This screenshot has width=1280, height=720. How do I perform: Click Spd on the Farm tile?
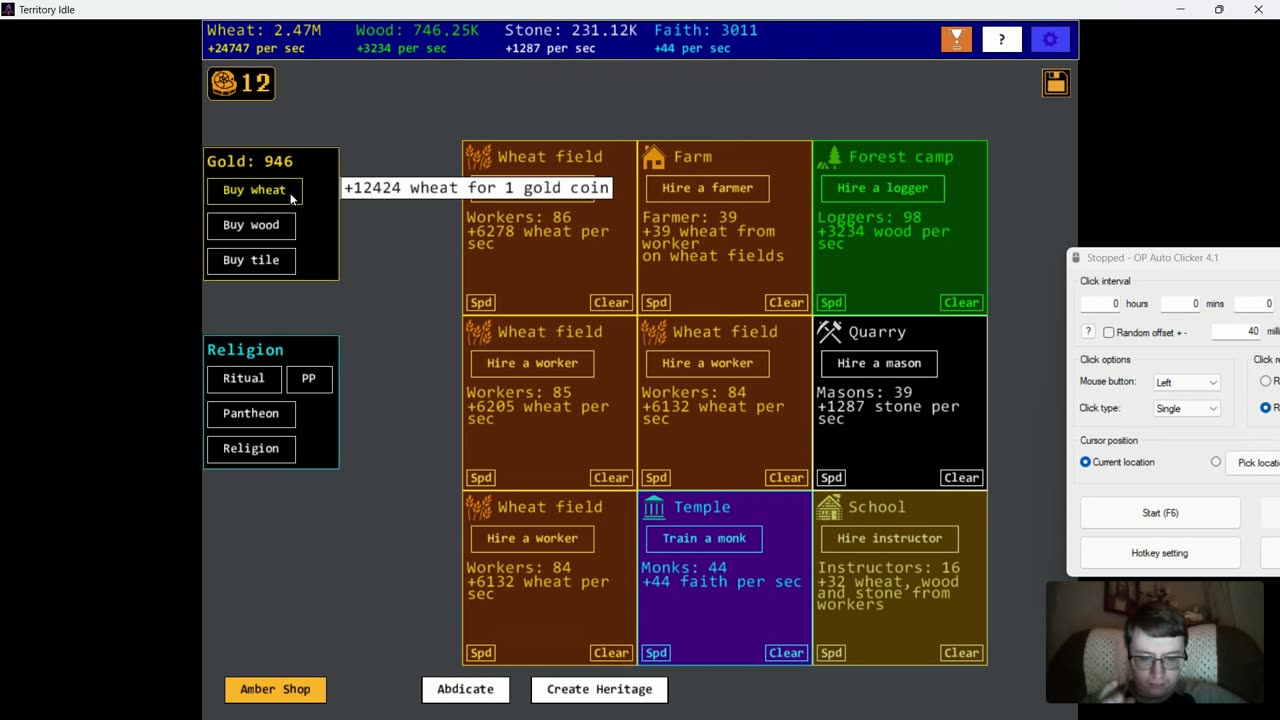(656, 302)
